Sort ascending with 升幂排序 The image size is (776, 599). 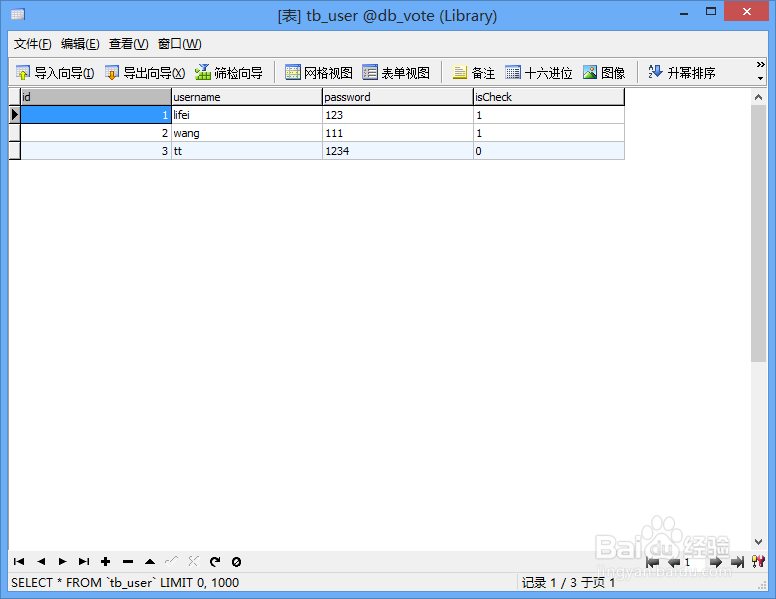point(682,73)
